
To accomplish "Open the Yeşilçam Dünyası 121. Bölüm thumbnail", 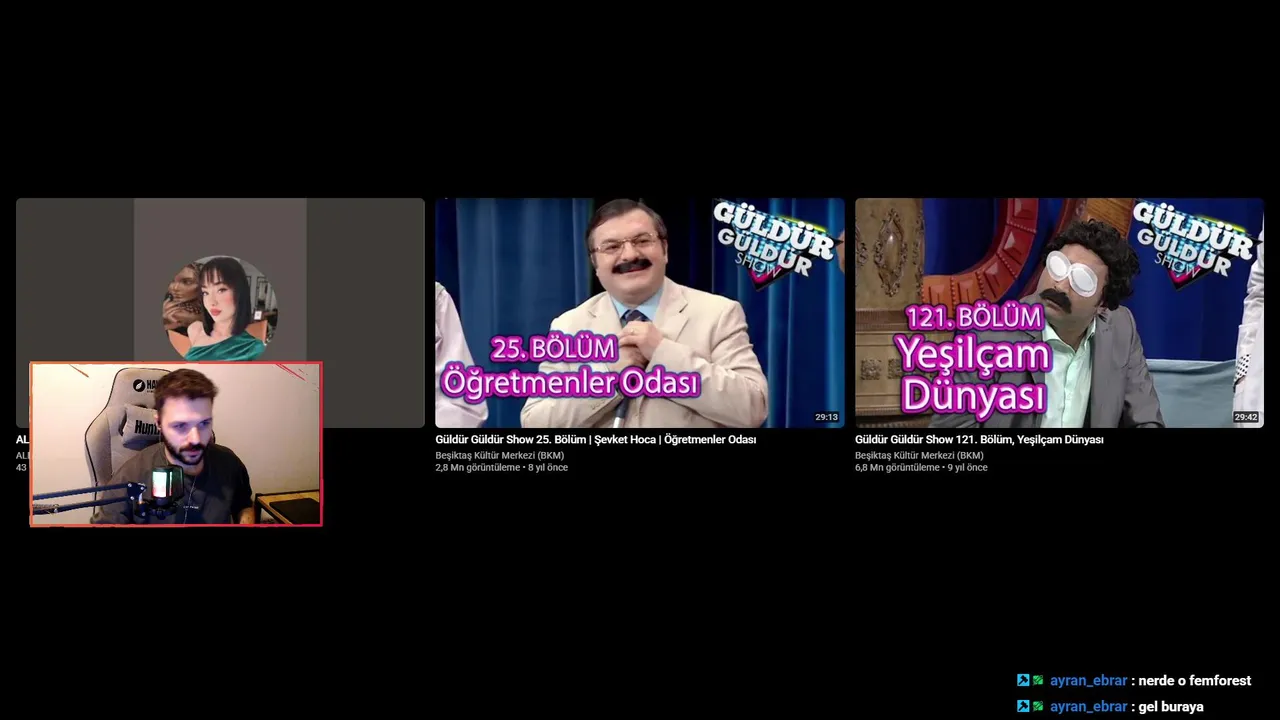I will click(x=1059, y=313).
